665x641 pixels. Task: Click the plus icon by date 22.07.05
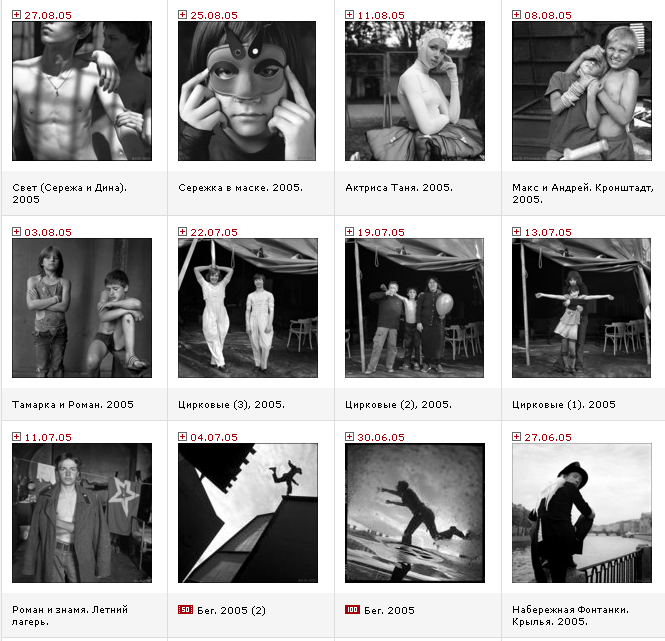pos(182,232)
